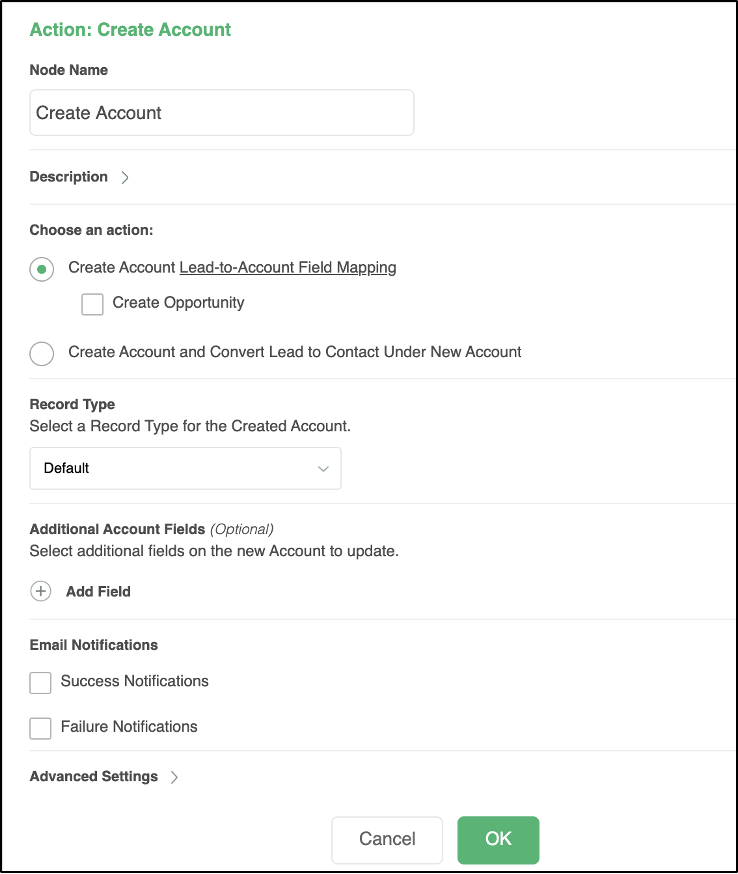Enable the Create Opportunity checkbox

coord(92,304)
